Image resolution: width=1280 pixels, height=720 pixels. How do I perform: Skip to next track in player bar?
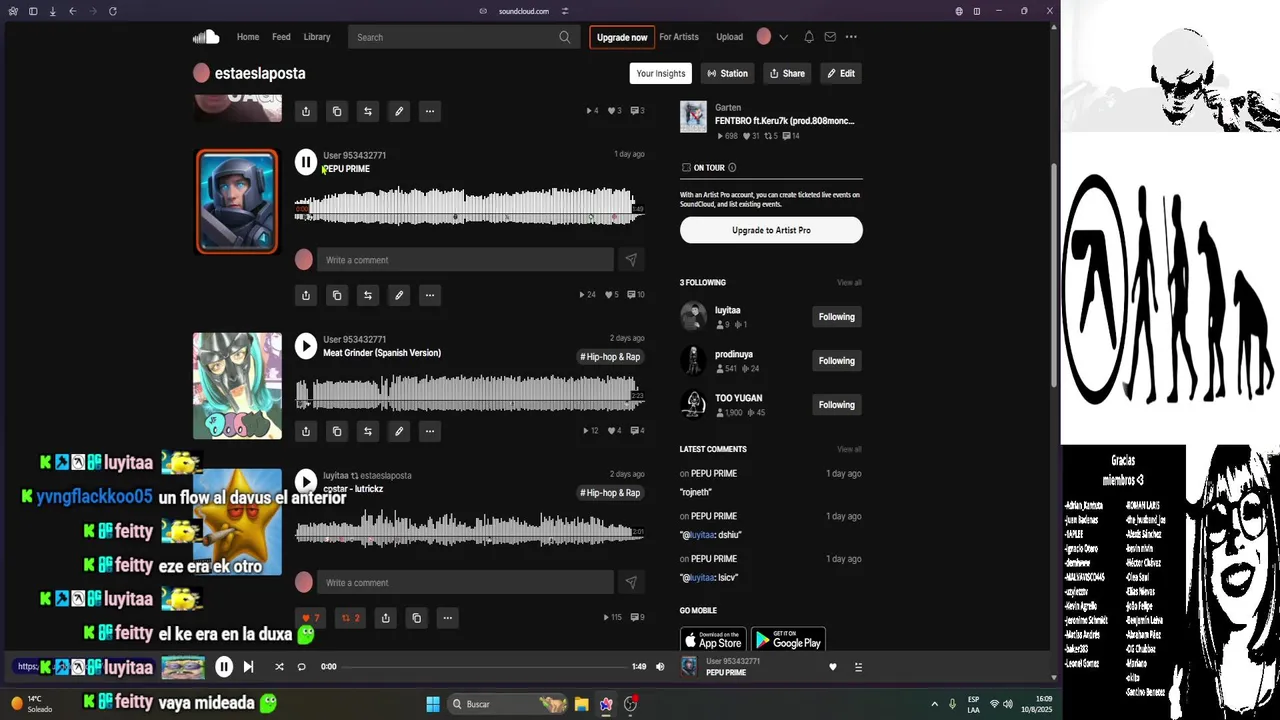[x=249, y=667]
